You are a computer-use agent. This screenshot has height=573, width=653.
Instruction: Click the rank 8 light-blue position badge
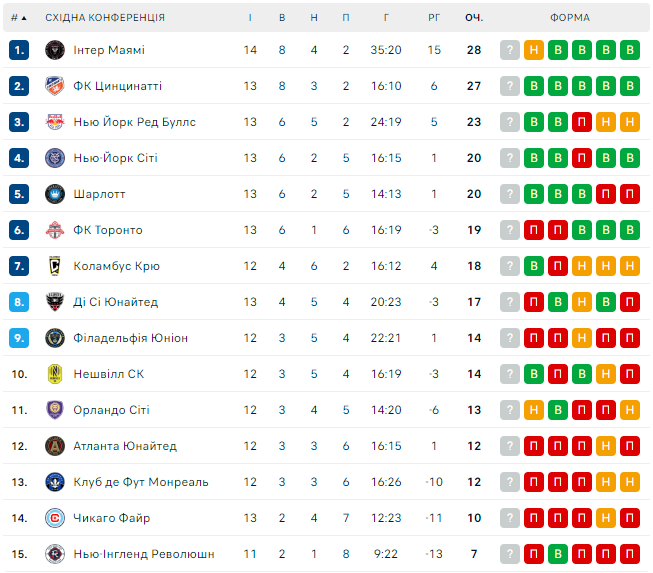[x=19, y=302]
